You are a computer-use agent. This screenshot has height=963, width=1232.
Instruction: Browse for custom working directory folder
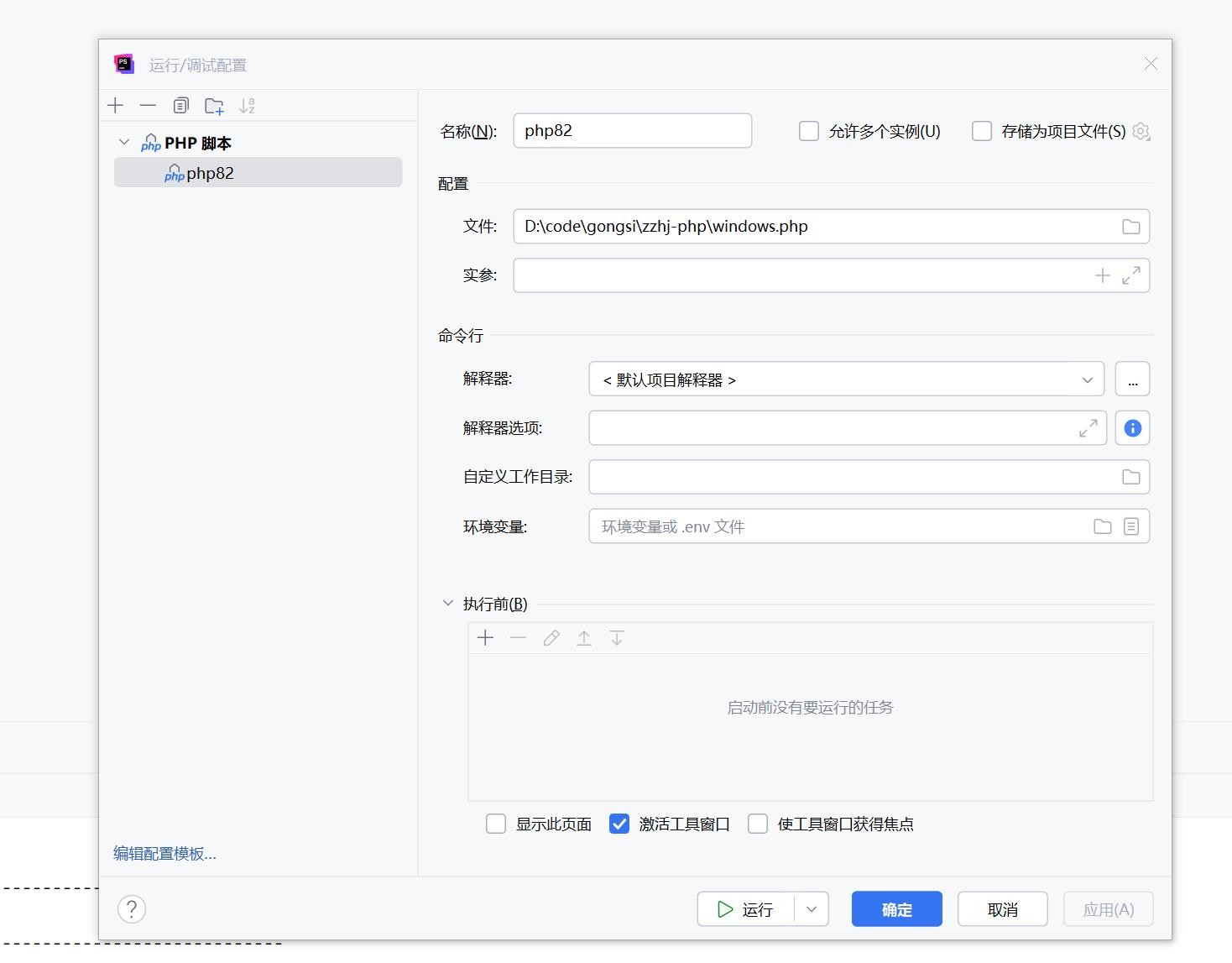coord(1130,477)
